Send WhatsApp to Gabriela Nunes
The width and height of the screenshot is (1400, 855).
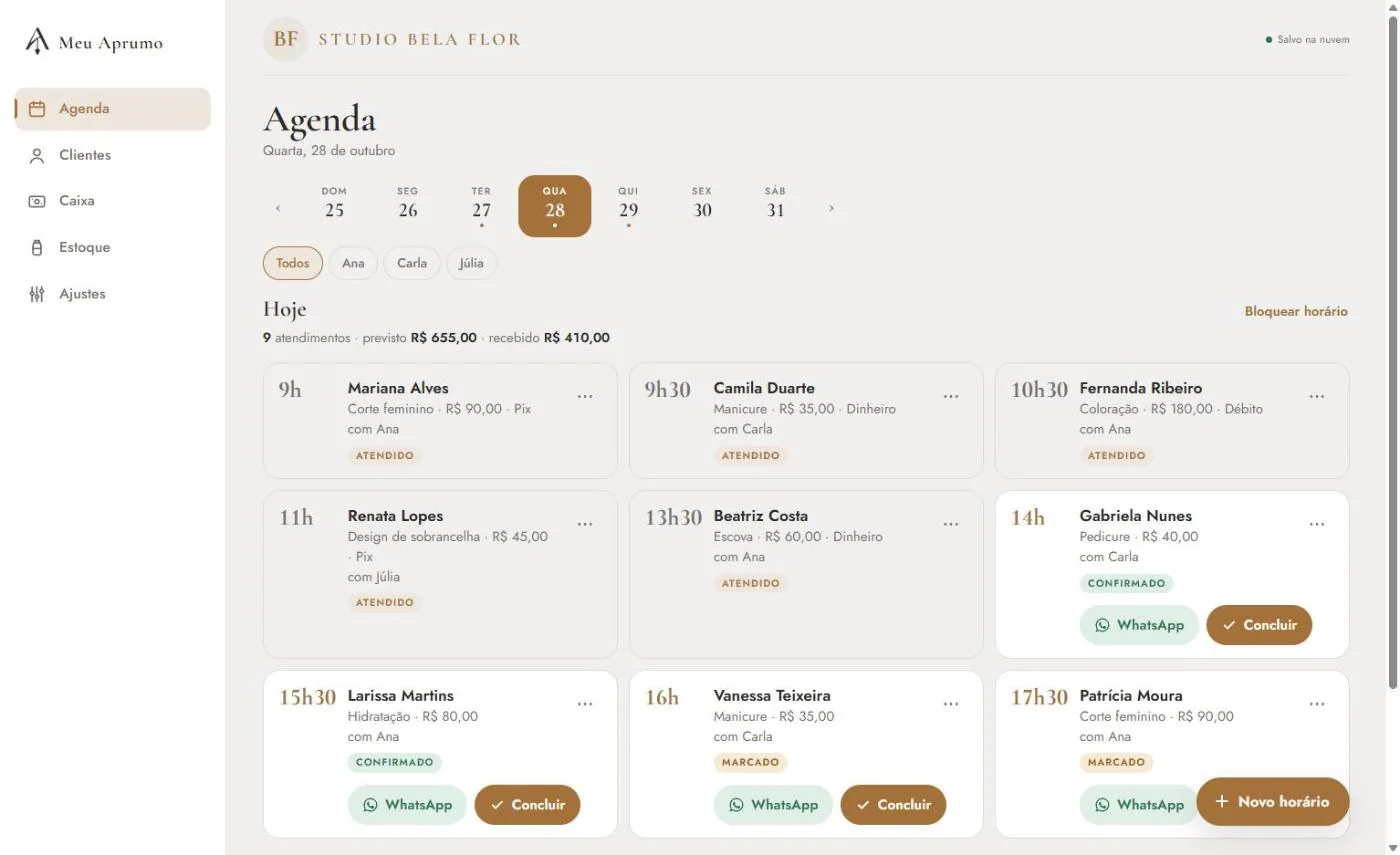coord(1139,625)
